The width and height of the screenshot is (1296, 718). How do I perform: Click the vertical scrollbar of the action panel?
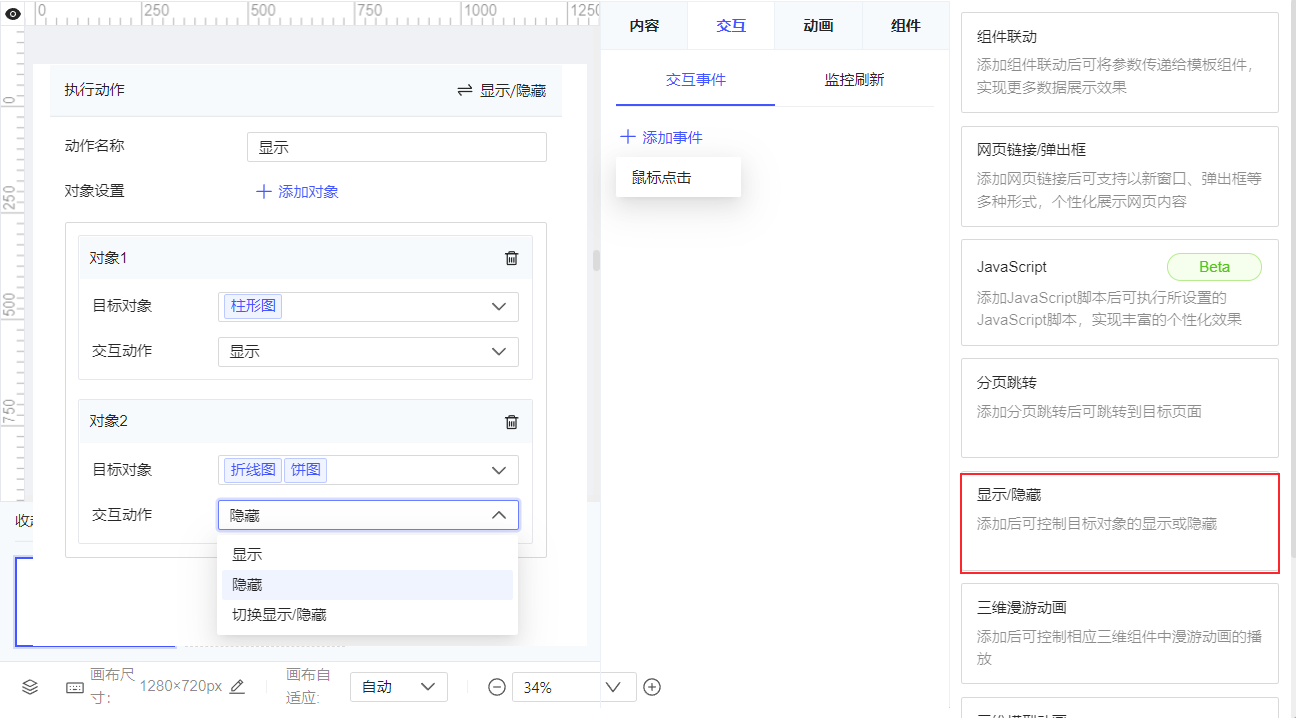click(x=596, y=261)
